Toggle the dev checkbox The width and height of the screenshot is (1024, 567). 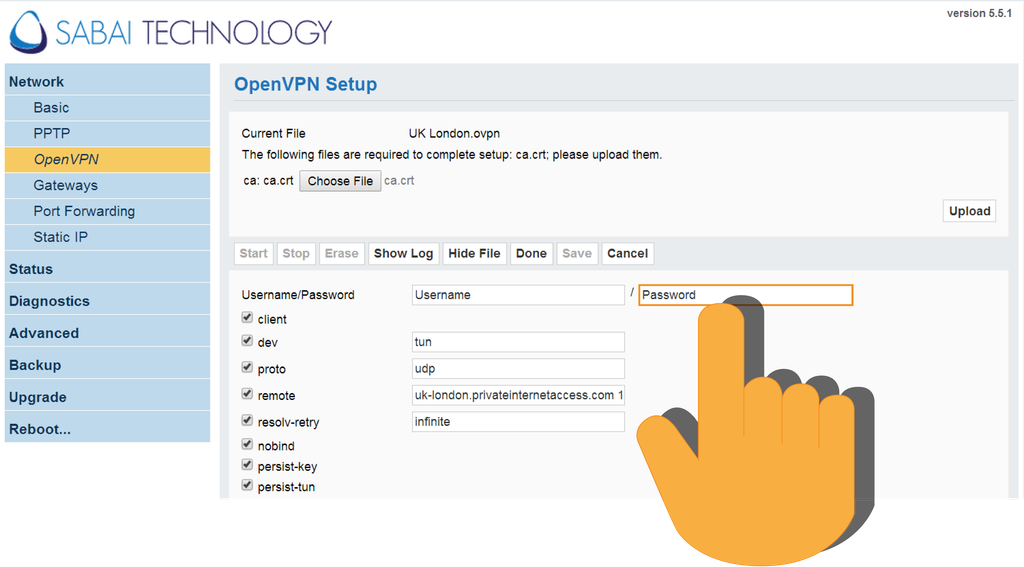point(247,340)
